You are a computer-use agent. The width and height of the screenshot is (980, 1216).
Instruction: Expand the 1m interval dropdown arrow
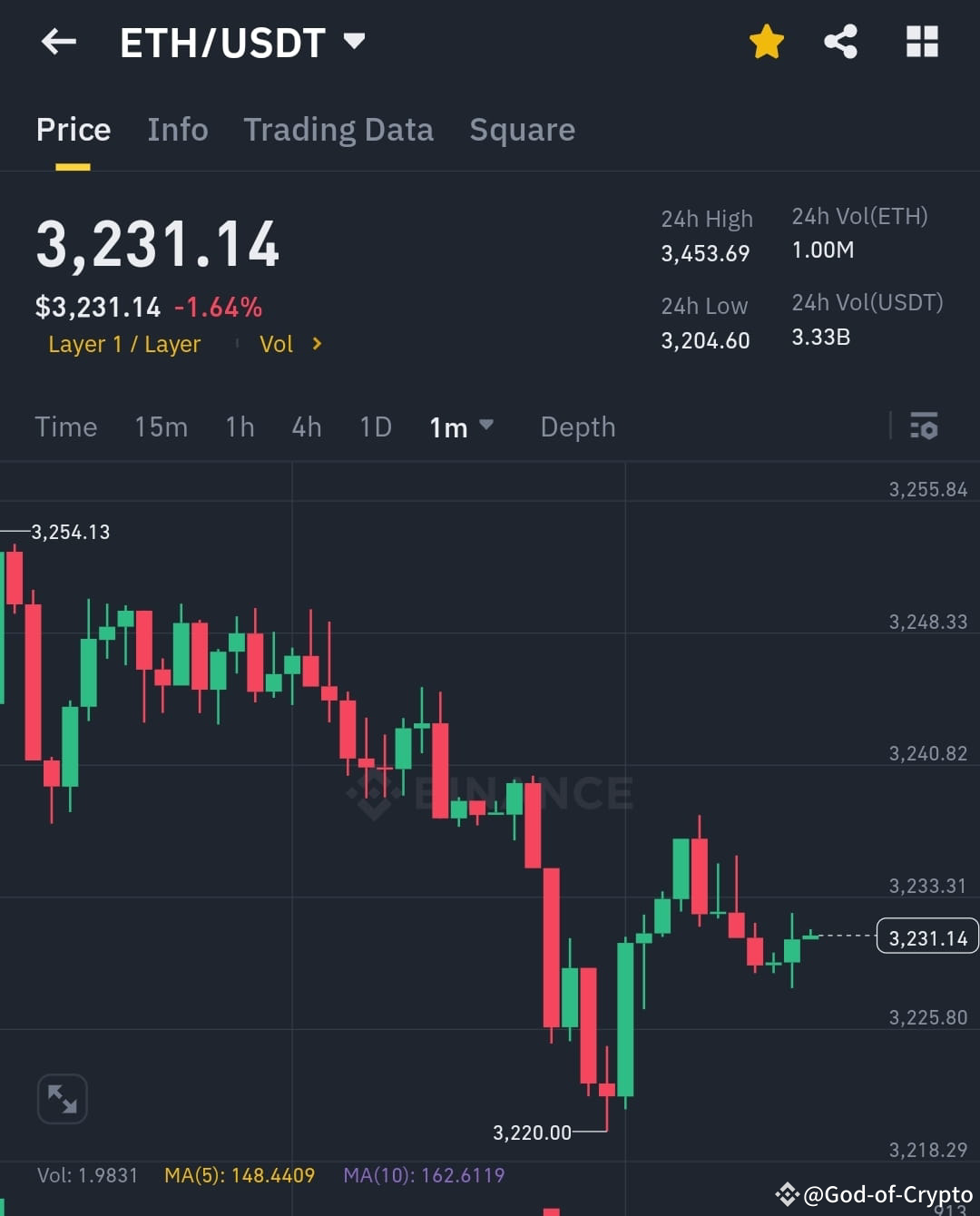coord(486,427)
